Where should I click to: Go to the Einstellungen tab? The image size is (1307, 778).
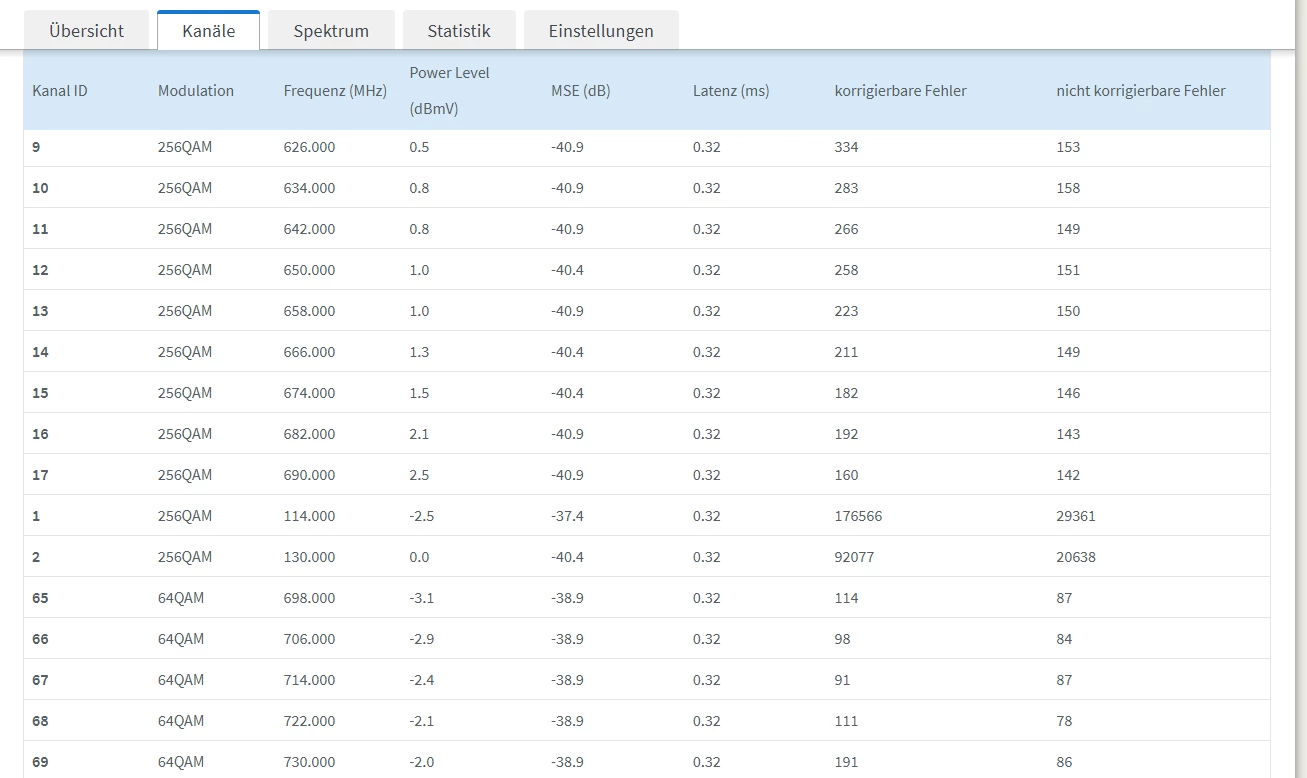(x=601, y=31)
